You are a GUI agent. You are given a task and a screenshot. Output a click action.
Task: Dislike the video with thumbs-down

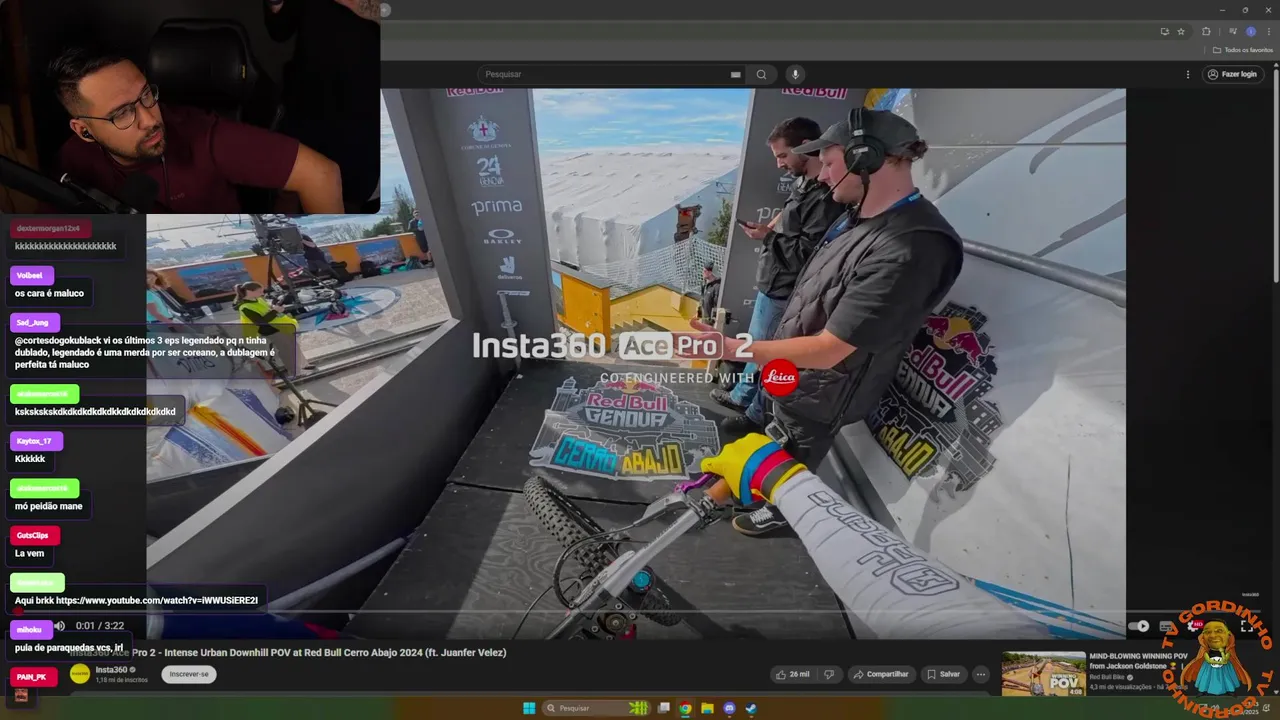coord(829,674)
